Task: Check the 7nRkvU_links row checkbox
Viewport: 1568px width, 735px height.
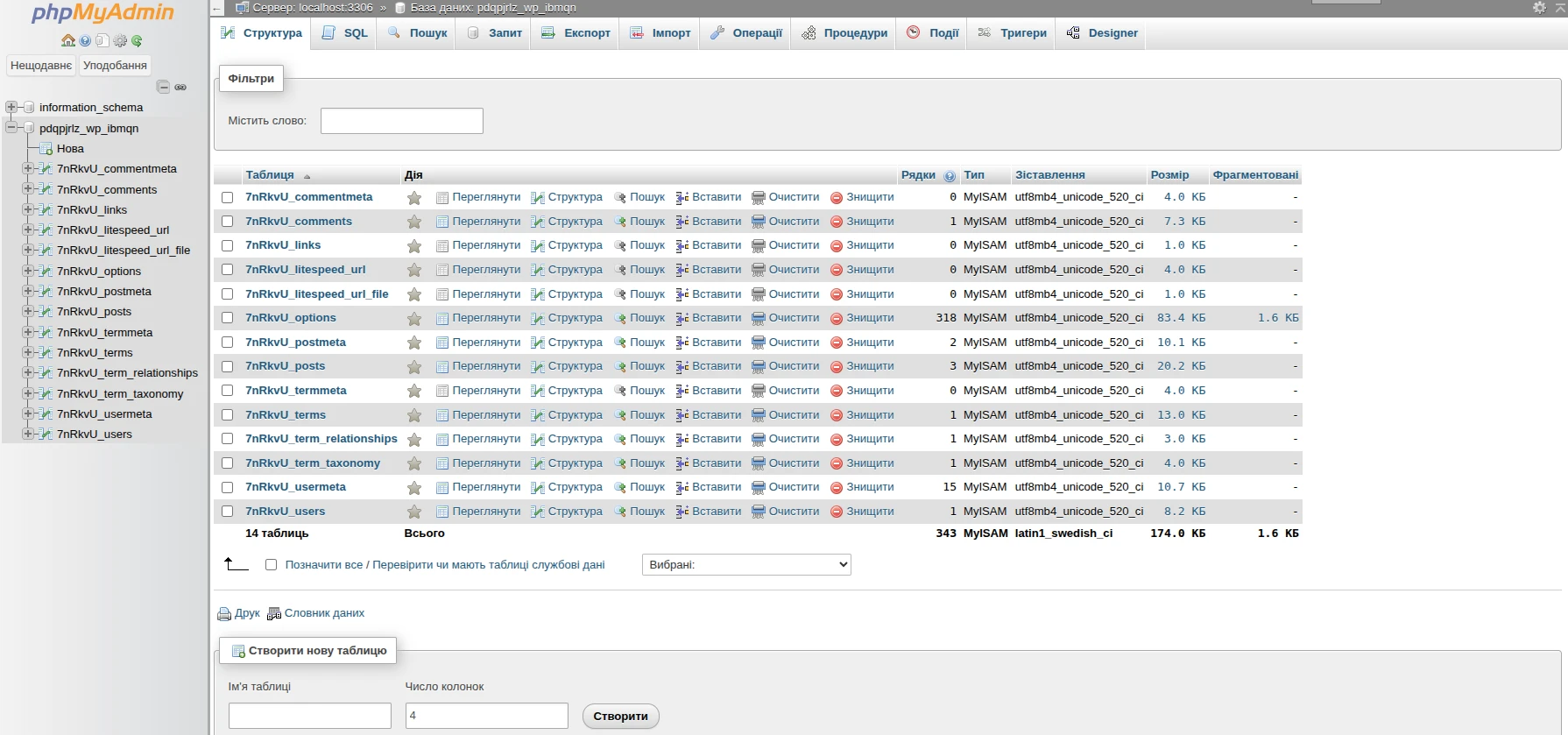Action: click(228, 246)
